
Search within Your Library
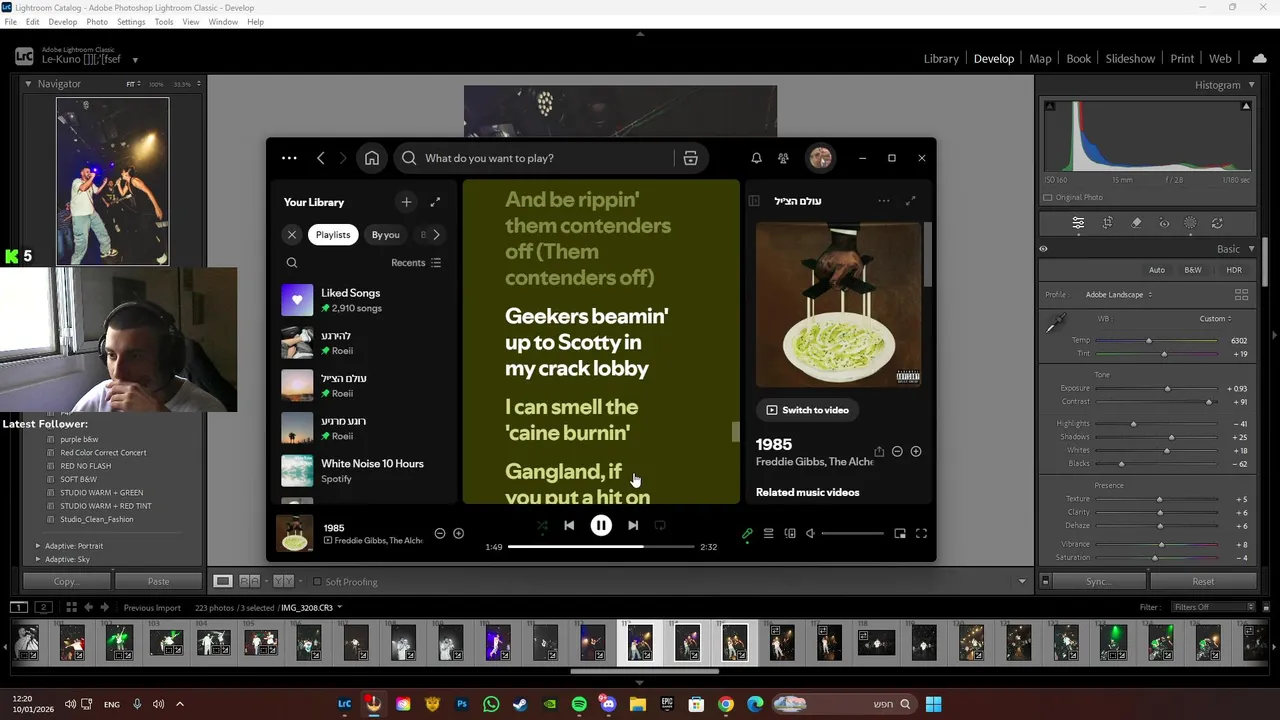coord(292,263)
